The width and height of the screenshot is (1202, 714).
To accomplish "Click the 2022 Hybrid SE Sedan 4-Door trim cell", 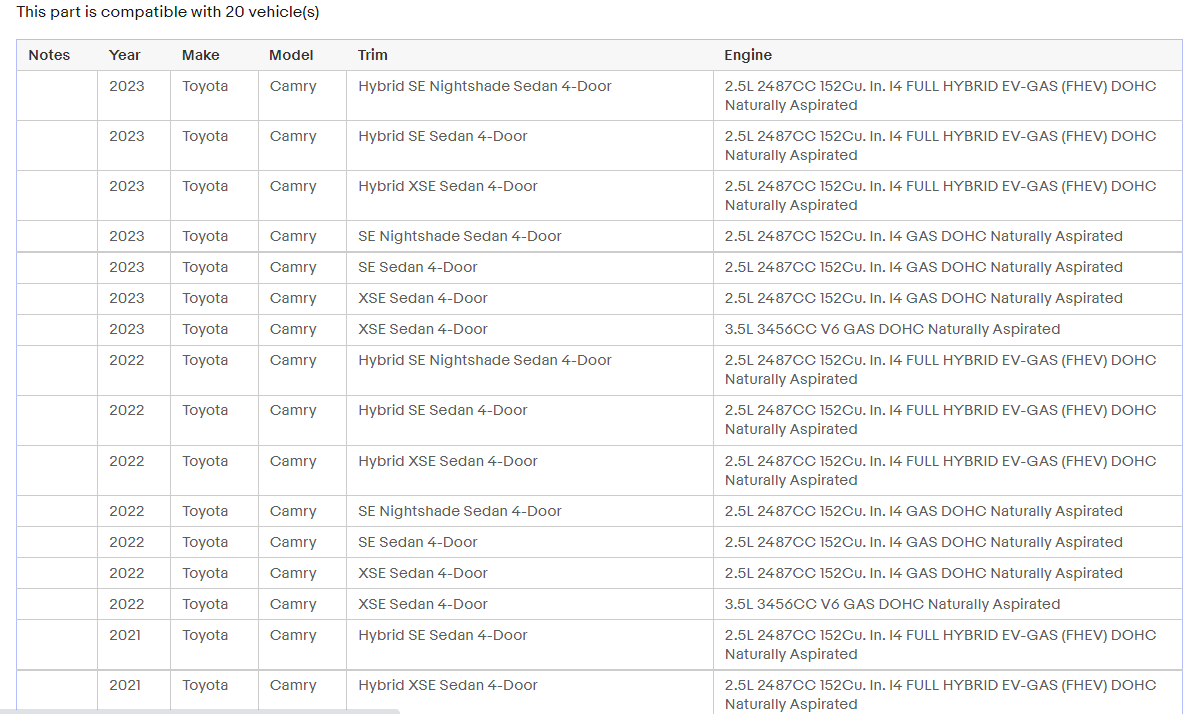I will (530, 420).
